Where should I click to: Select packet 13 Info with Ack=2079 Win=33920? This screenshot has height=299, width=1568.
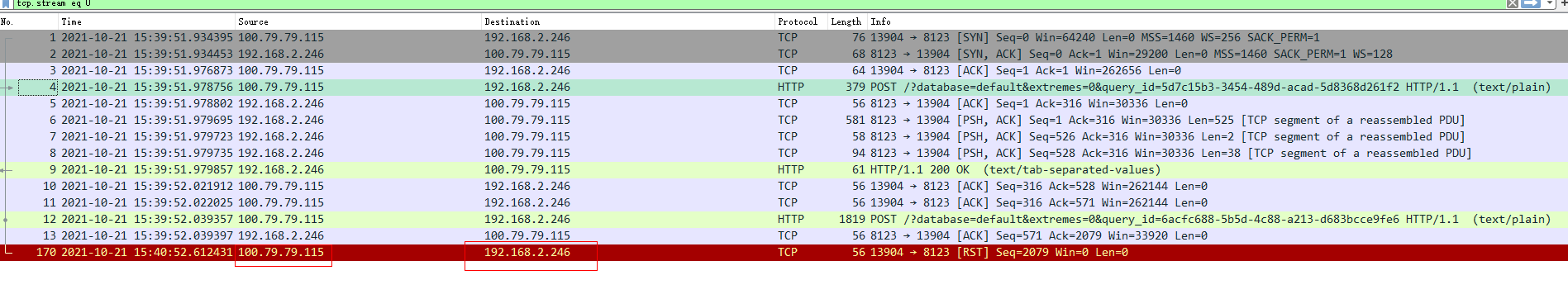(x=1038, y=235)
